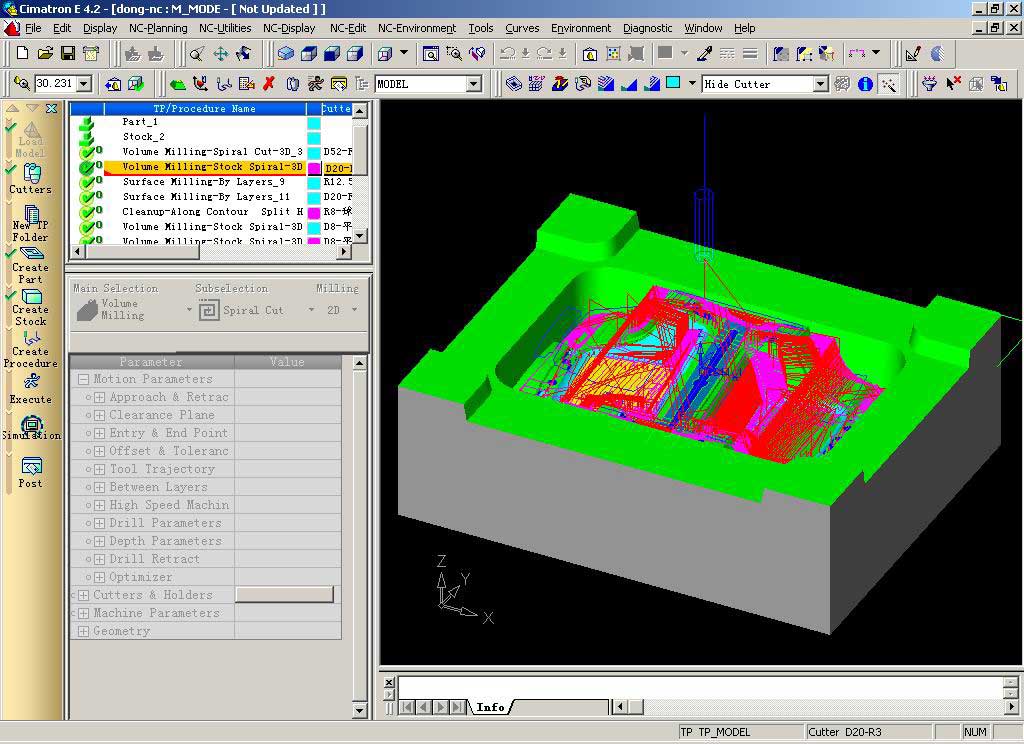Toggle status check of highlighted Volume Milling-Stock Spiral-3D

point(88,167)
